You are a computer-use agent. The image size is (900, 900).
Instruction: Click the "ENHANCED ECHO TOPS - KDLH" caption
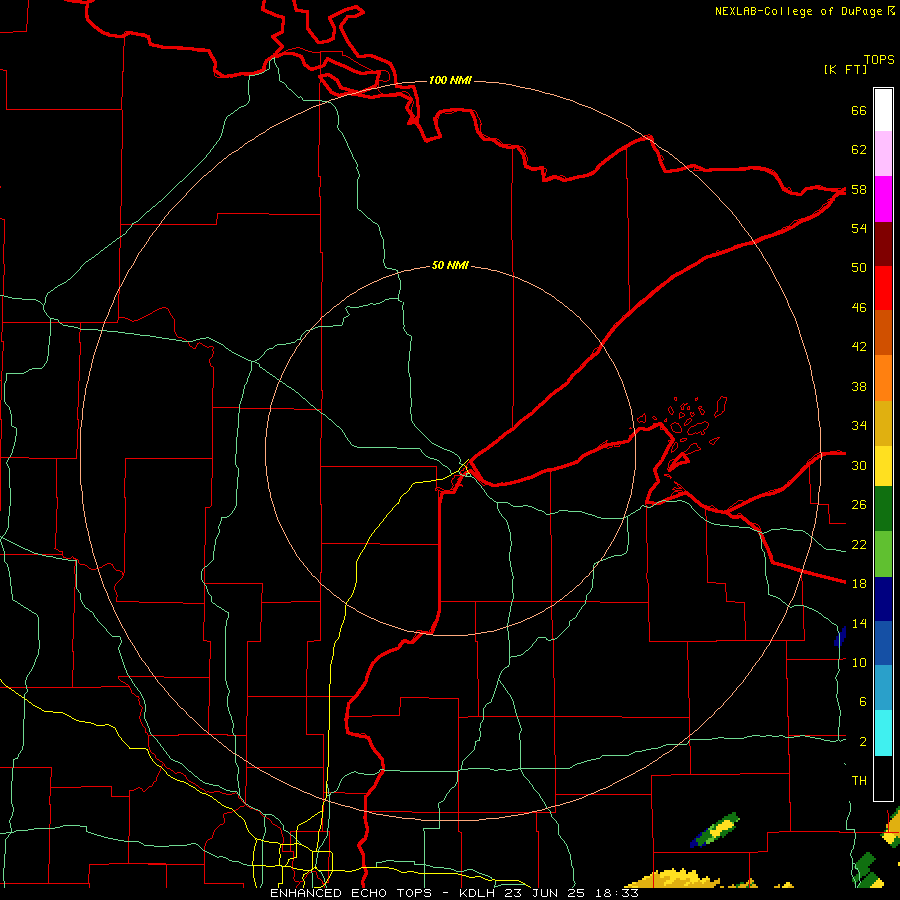(x=384, y=893)
